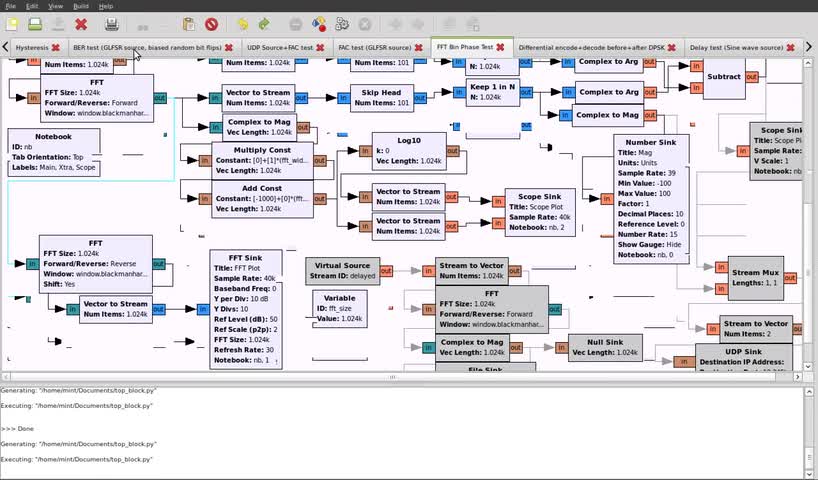
Task: Paste blocks using the clipboard icon
Action: (188, 24)
